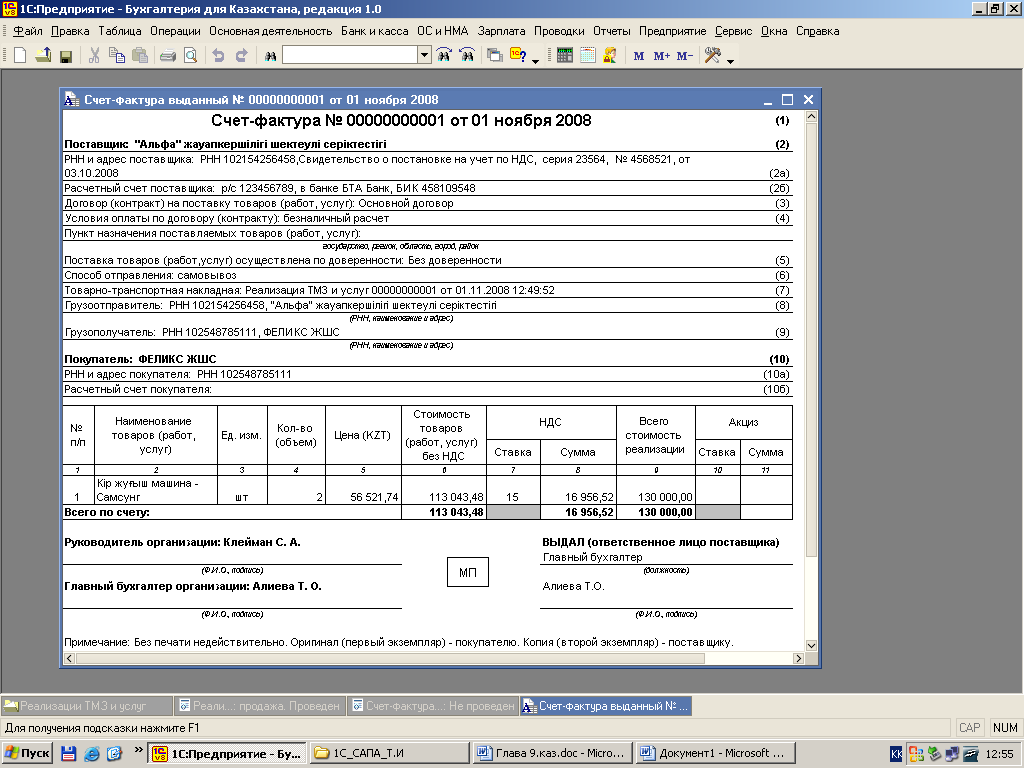
Task: Click Find next binoculars icon
Action: 444,56
